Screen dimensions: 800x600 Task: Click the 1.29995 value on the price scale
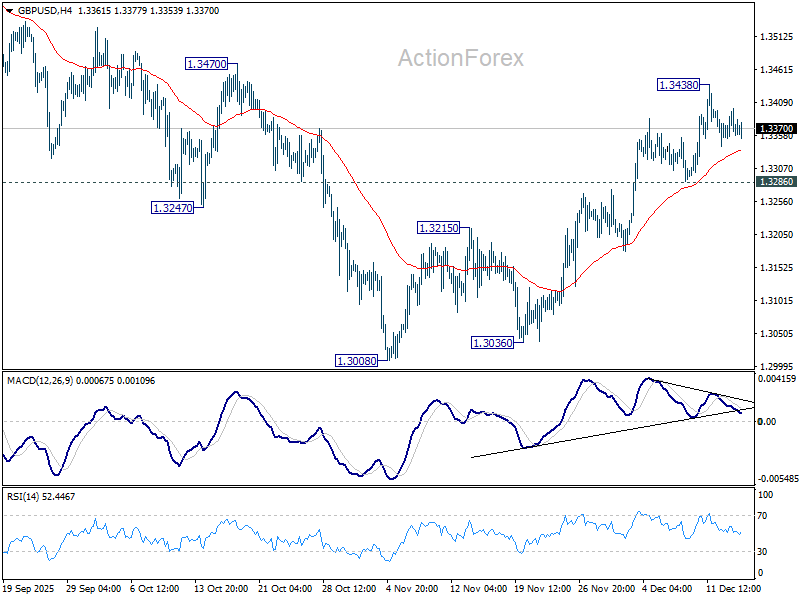(x=775, y=366)
